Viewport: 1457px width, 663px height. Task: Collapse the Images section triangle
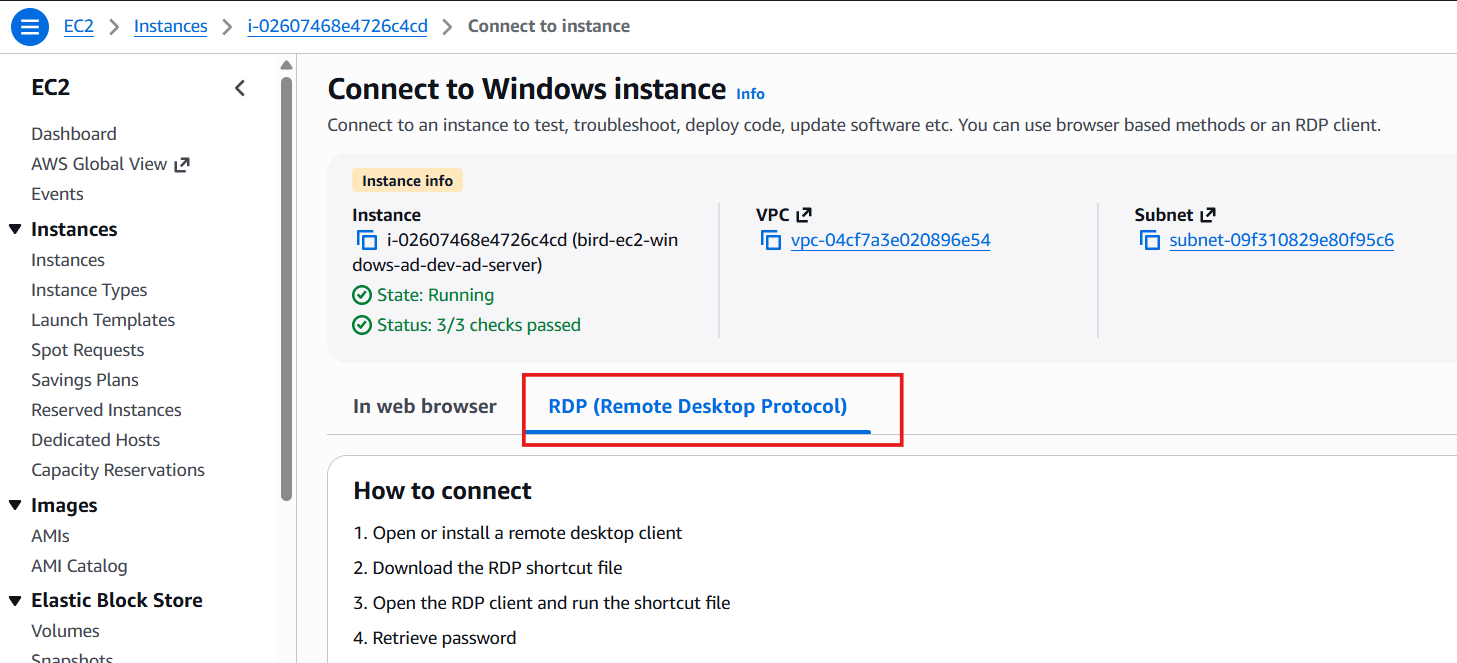click(15, 505)
